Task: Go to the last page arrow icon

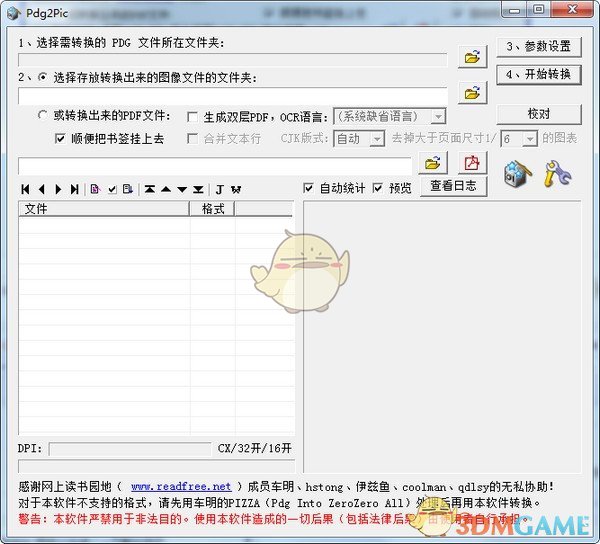Action: tap(74, 189)
